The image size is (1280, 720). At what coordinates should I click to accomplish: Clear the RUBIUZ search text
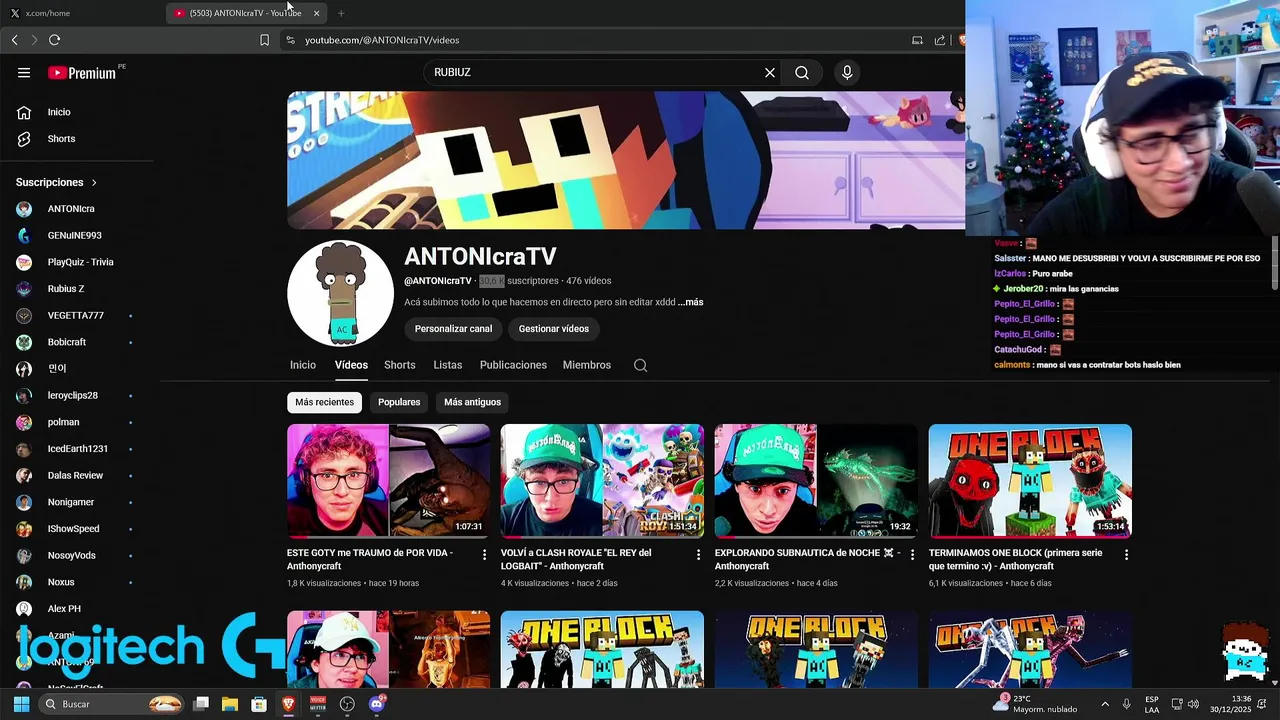click(770, 72)
